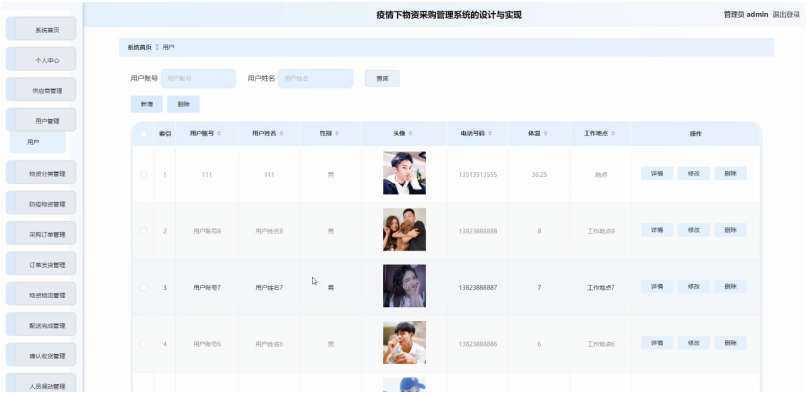Click 删除 for 用户账号7
Image resolution: width=810 pixels, height=395 pixels.
point(730,286)
